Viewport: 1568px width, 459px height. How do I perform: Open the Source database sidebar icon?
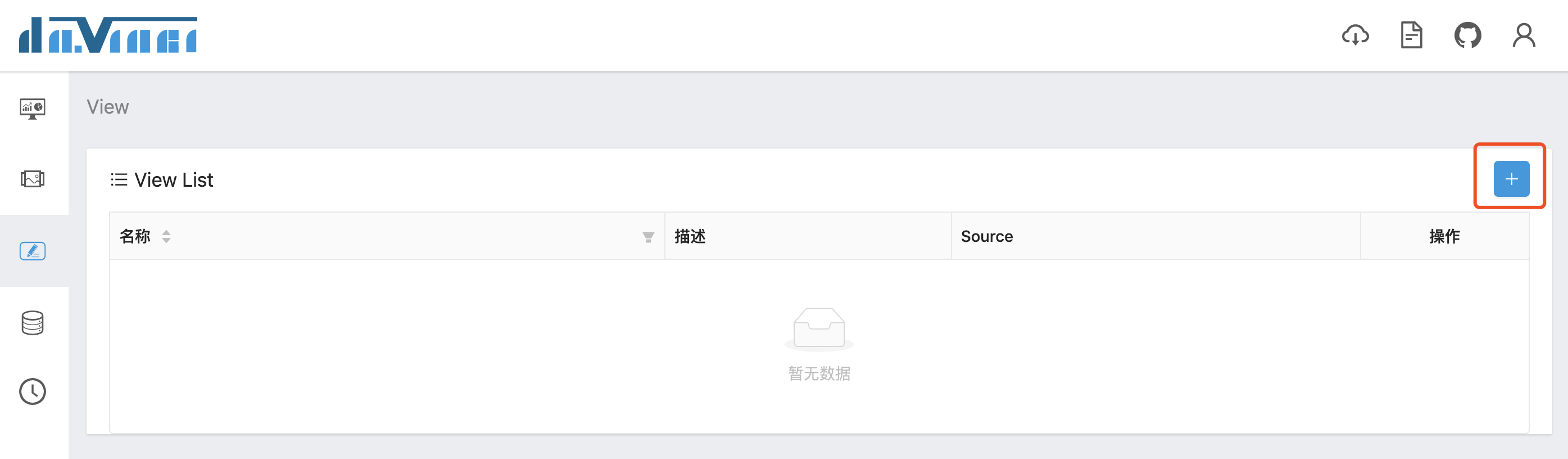click(33, 322)
